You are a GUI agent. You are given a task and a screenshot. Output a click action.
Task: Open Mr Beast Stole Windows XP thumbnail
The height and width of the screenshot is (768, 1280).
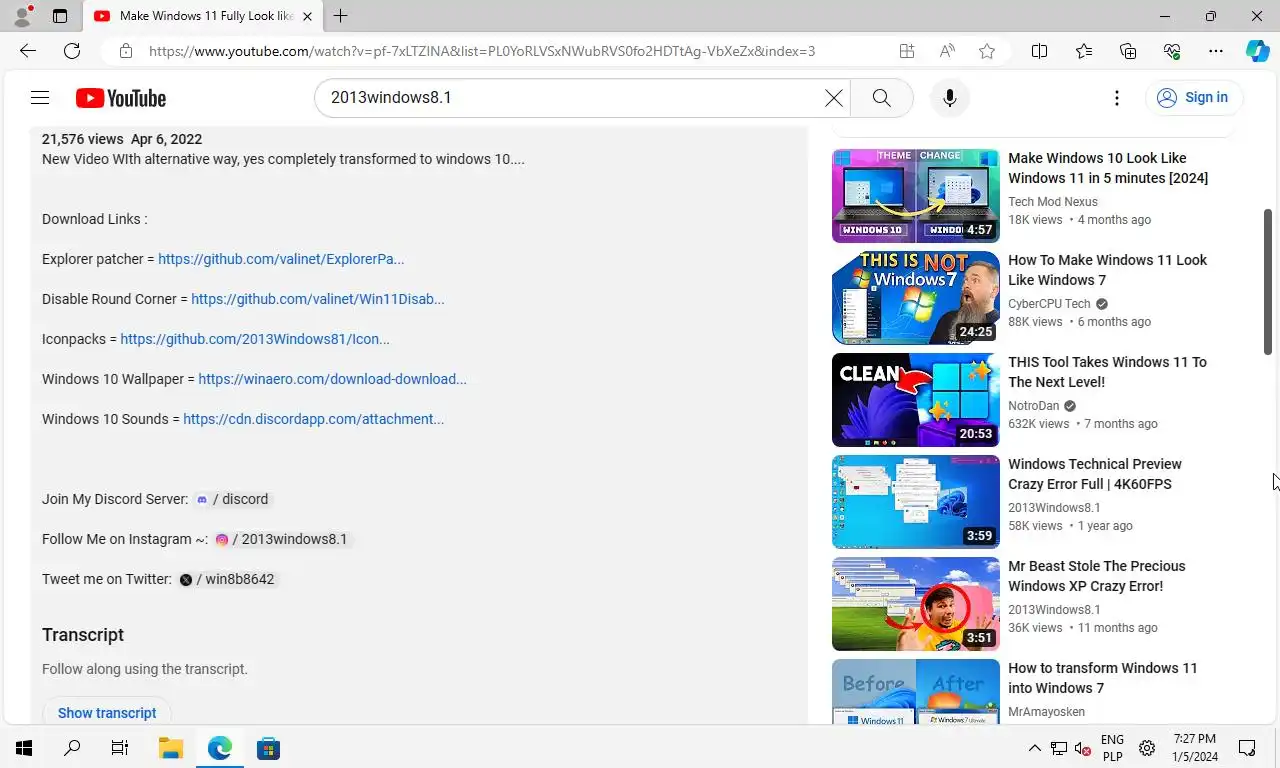(x=916, y=604)
